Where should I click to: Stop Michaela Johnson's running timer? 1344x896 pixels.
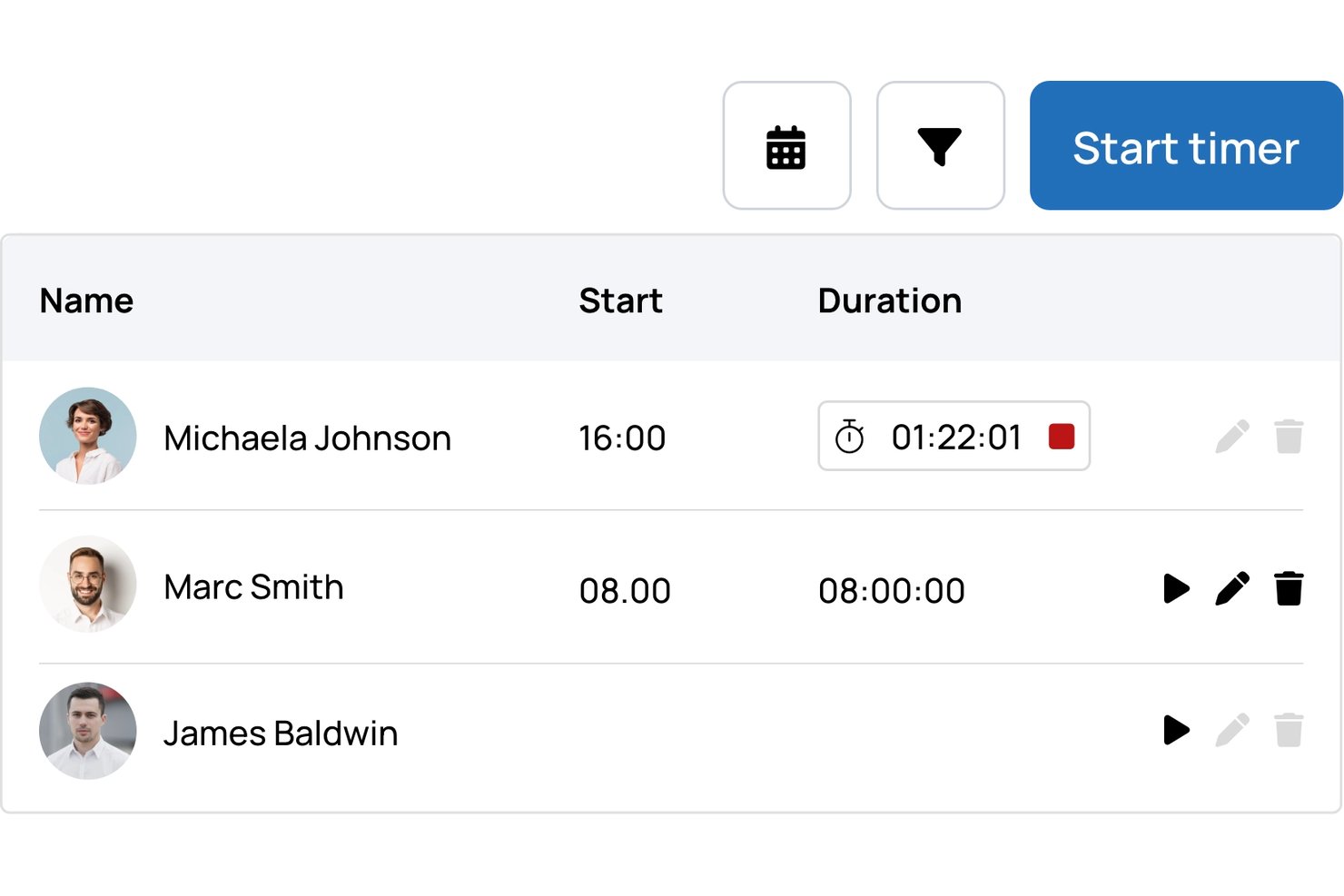(x=1062, y=437)
